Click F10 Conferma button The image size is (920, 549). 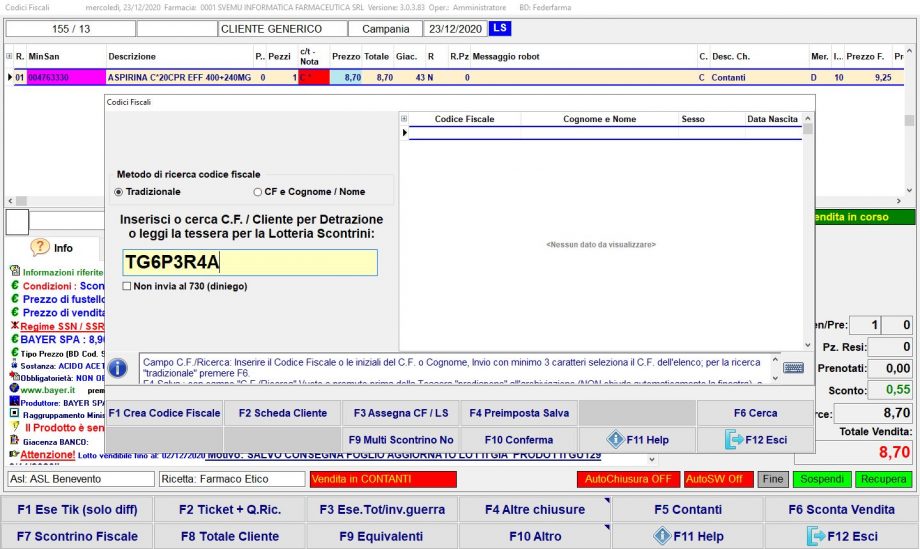[518, 440]
